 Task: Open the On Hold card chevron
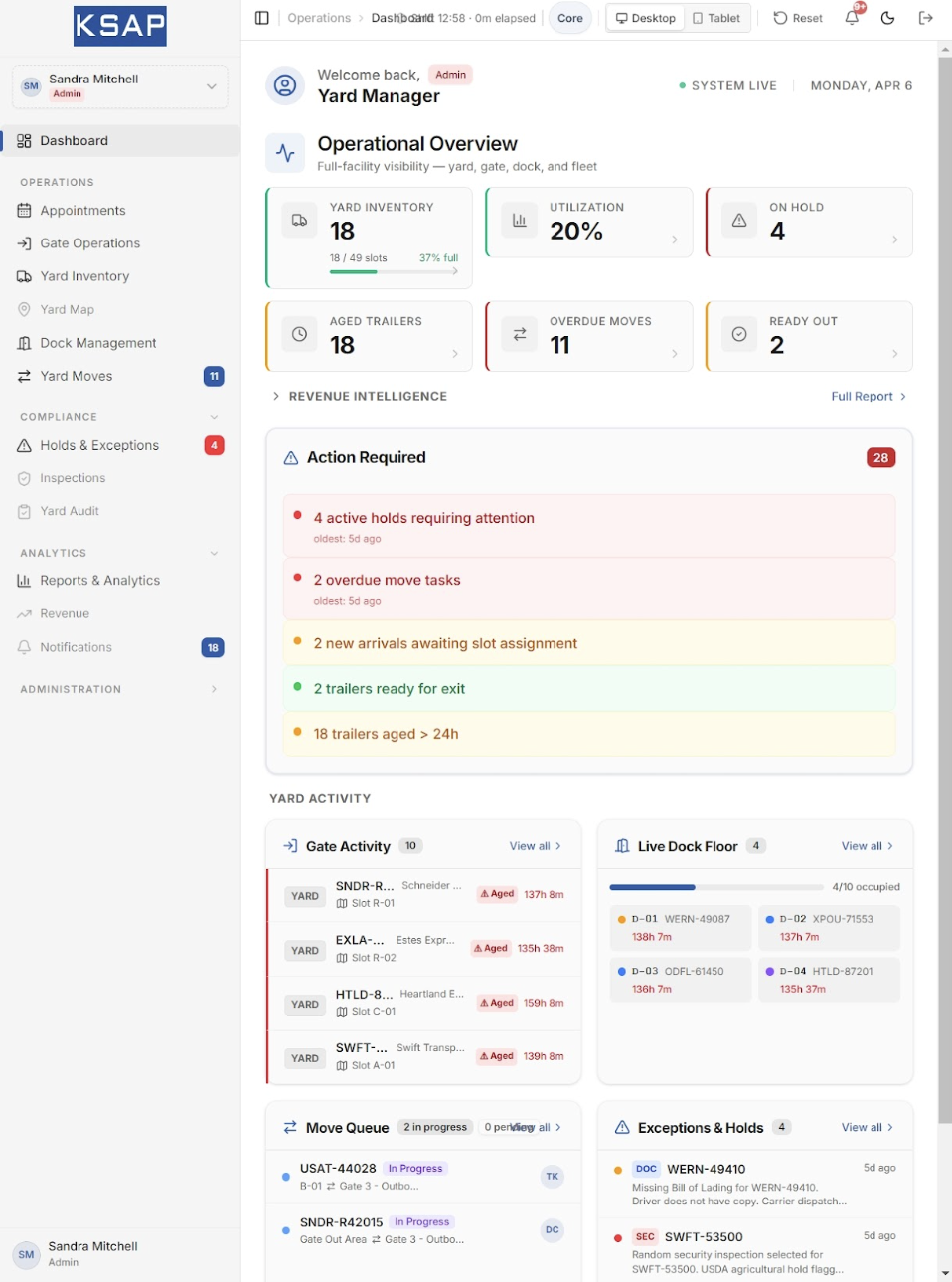click(x=895, y=240)
